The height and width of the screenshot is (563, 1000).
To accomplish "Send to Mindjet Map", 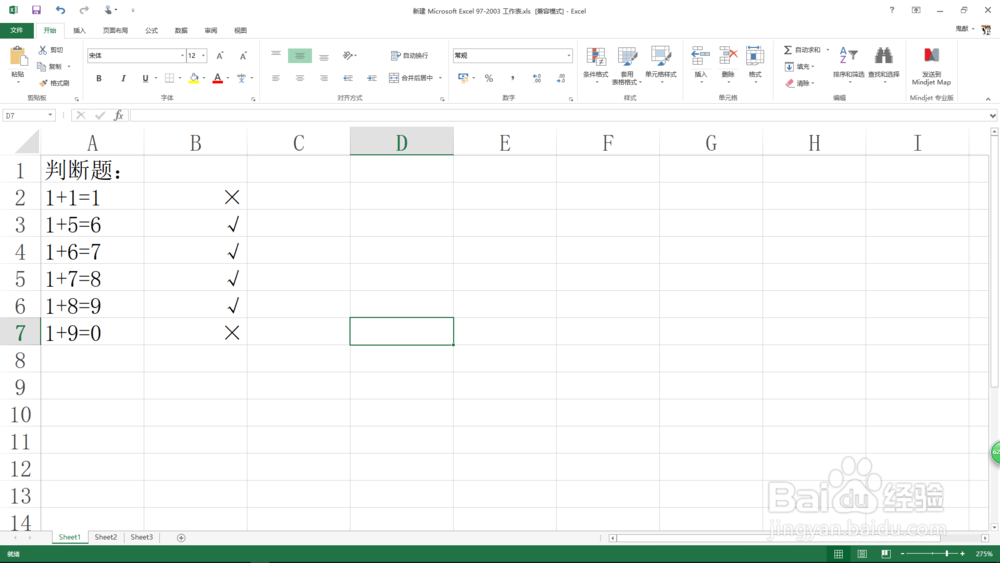I will (x=931, y=65).
